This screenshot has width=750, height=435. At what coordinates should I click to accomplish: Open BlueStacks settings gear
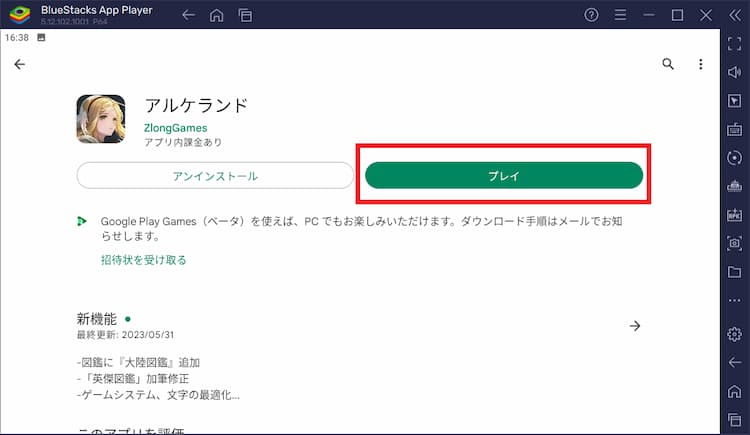click(734, 334)
